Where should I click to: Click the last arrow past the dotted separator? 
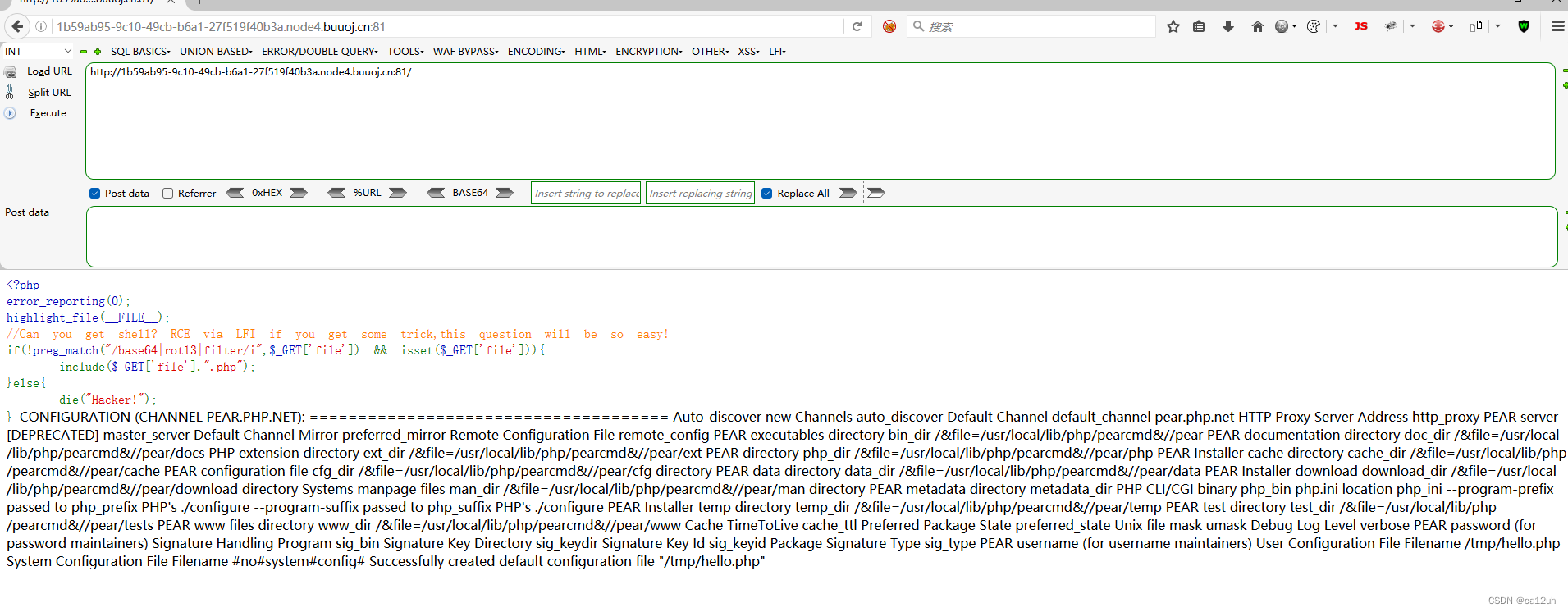point(876,193)
